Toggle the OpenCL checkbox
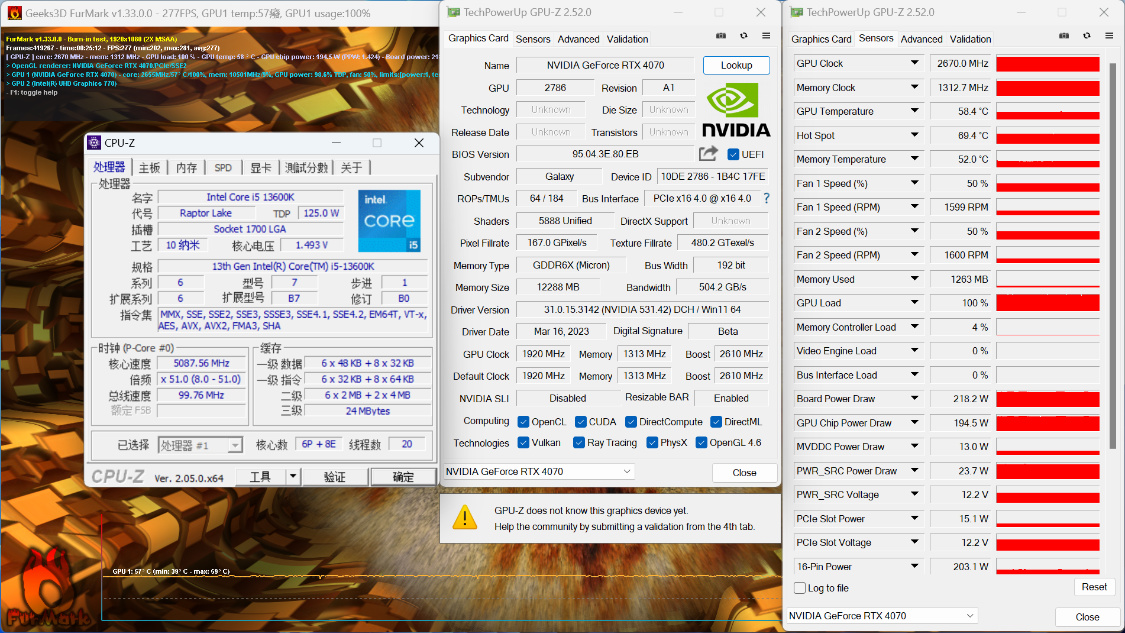 [523, 422]
